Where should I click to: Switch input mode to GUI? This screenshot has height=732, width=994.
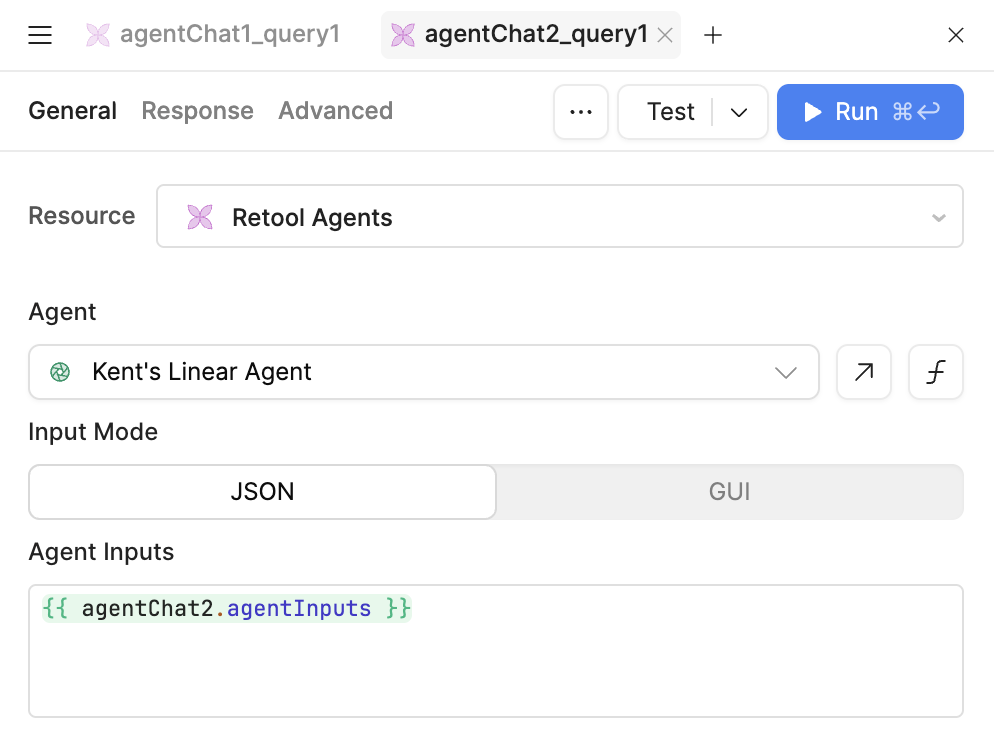tap(730, 492)
